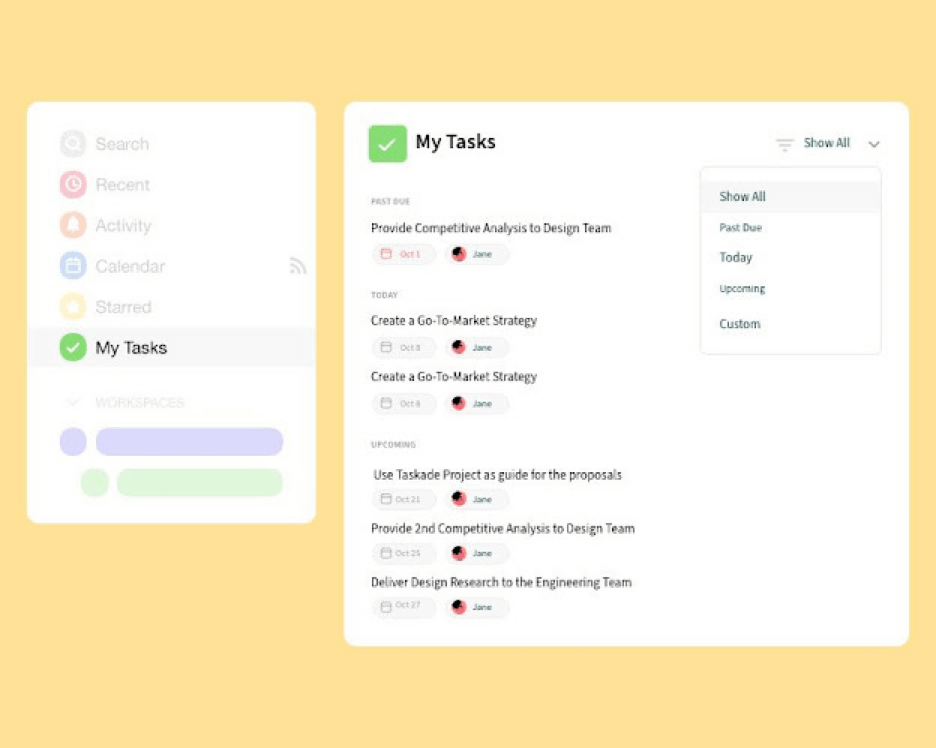Open task Provide Competitive Analysis to Design Team
The image size is (936, 748).
(491, 228)
